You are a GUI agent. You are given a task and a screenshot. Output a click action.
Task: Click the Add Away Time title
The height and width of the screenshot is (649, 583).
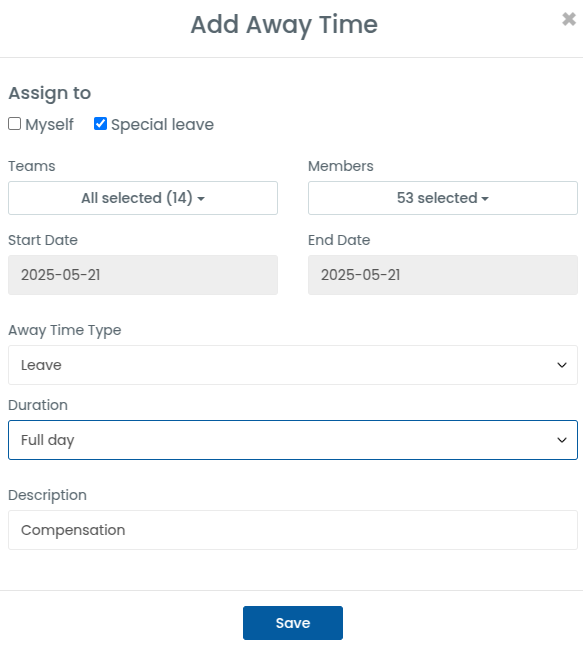284,25
